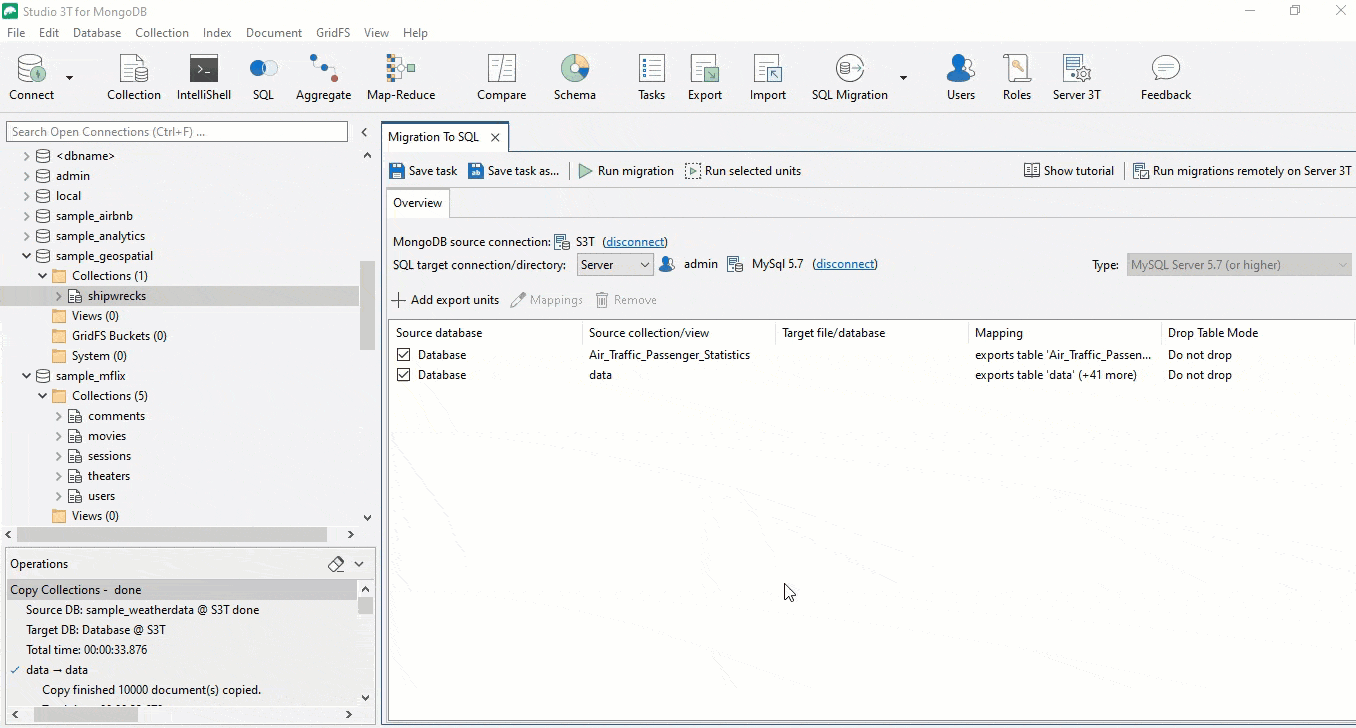Click Run selected units
Viewport: 1356px width, 728px height.
pos(743,171)
